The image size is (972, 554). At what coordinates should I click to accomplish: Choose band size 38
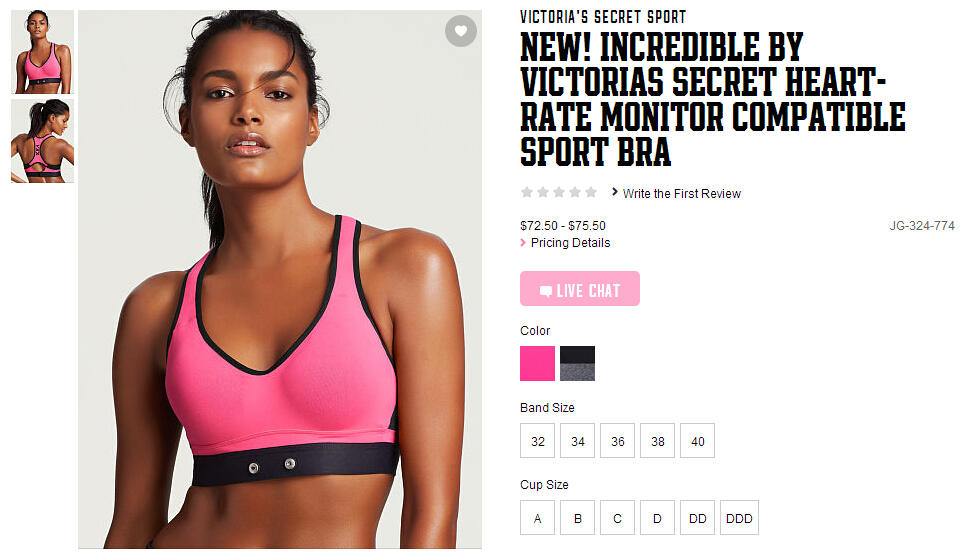pos(657,441)
